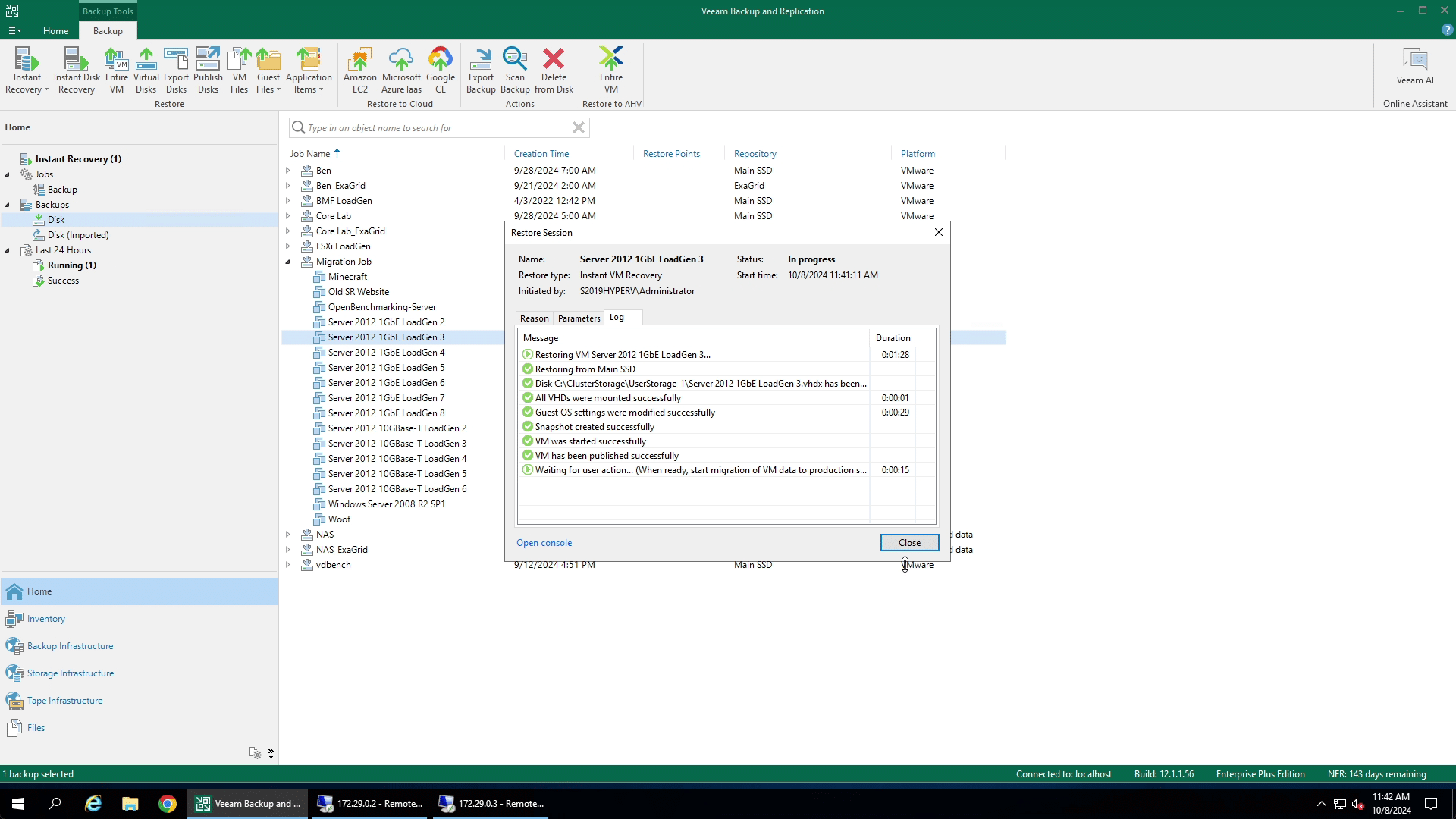This screenshot has height=819, width=1456.
Task: Open Windows notification center
Action: click(x=1431, y=804)
